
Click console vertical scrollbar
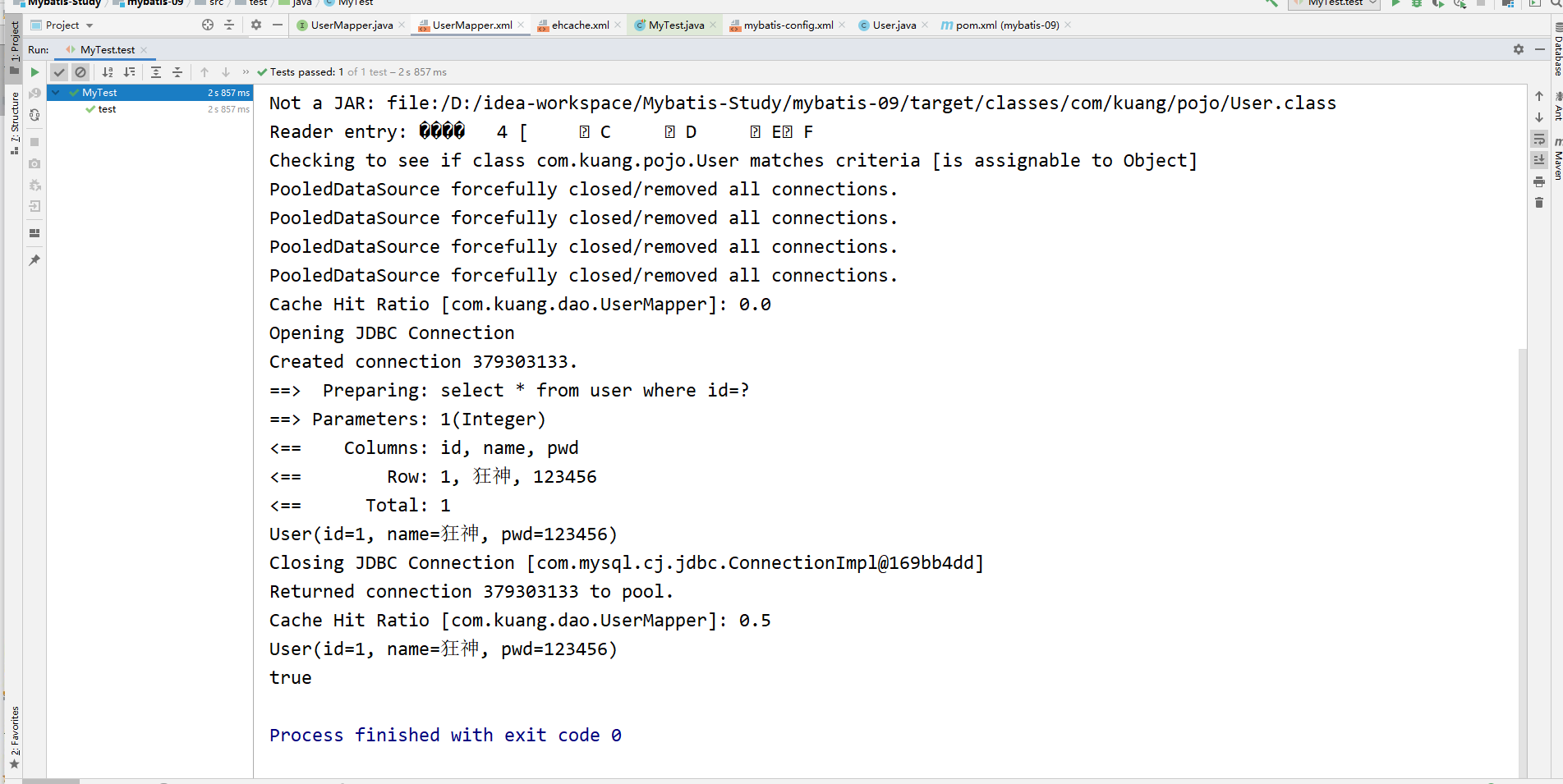tap(1523, 562)
